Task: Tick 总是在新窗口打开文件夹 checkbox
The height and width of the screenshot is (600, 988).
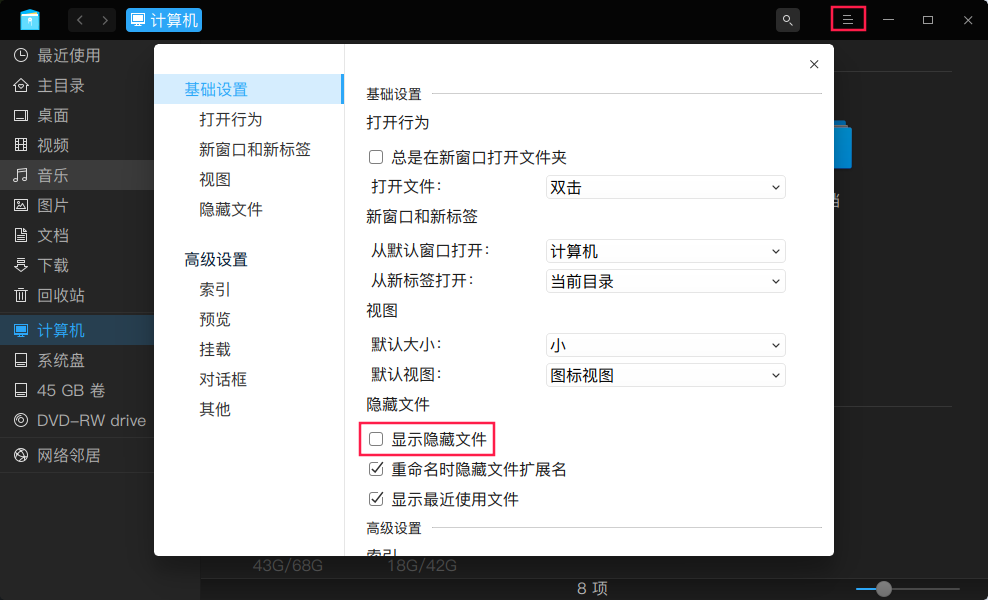Action: coord(376,157)
